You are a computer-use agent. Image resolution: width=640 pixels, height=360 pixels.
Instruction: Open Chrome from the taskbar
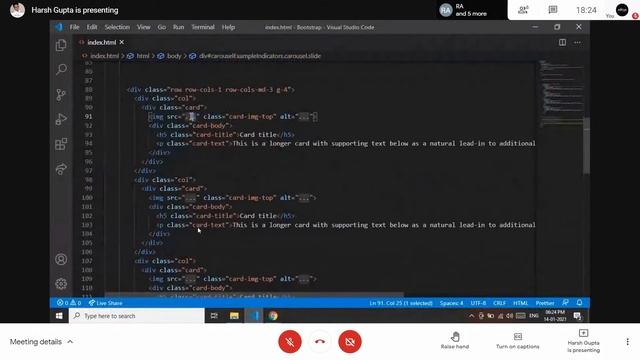coord(273,316)
